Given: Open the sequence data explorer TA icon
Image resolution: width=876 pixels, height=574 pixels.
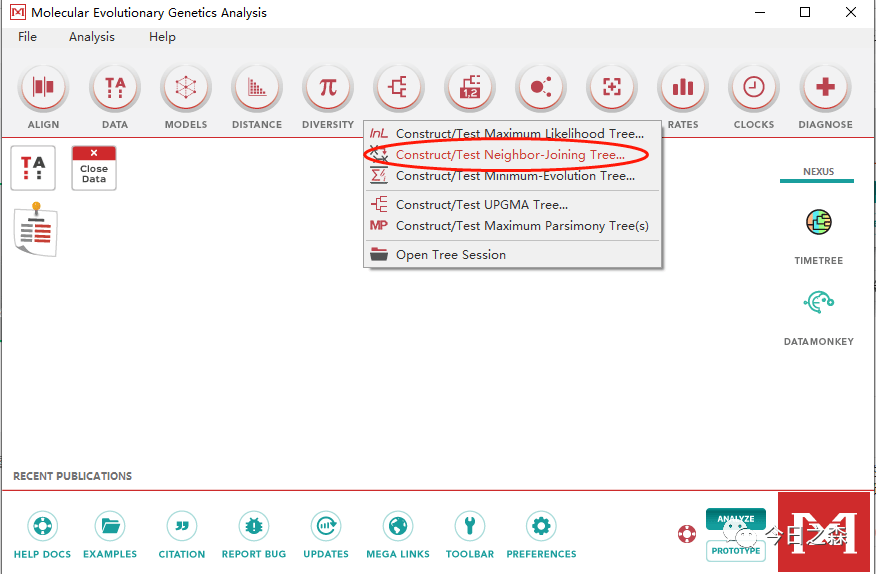Looking at the screenshot, I should 33,168.
